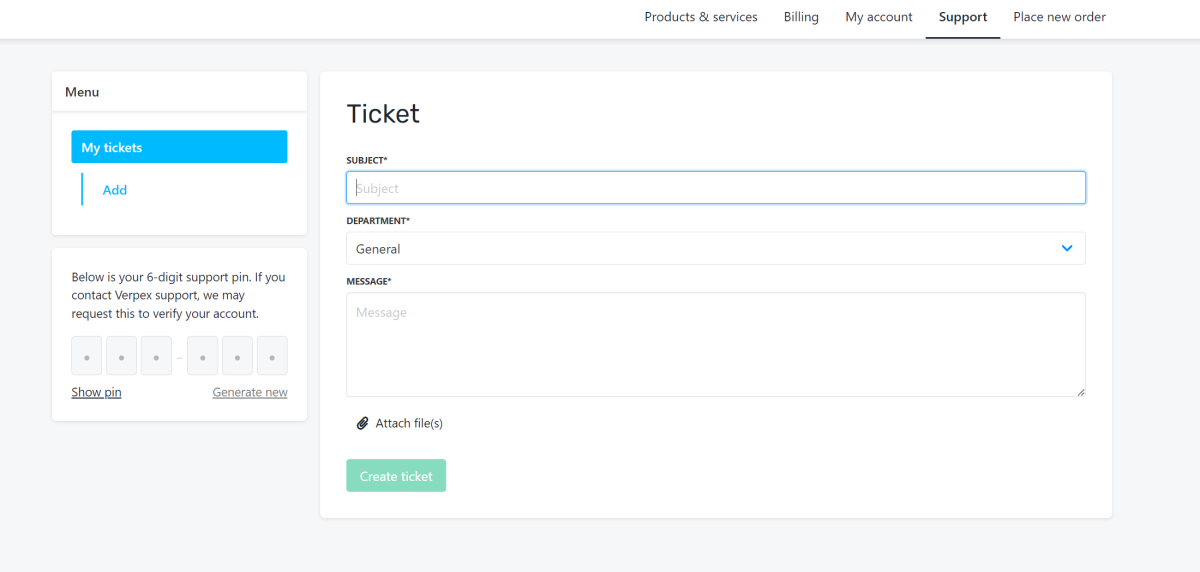Viewport: 1200px width, 572px height.
Task: Click the first support pin digit box
Action: pos(87,356)
